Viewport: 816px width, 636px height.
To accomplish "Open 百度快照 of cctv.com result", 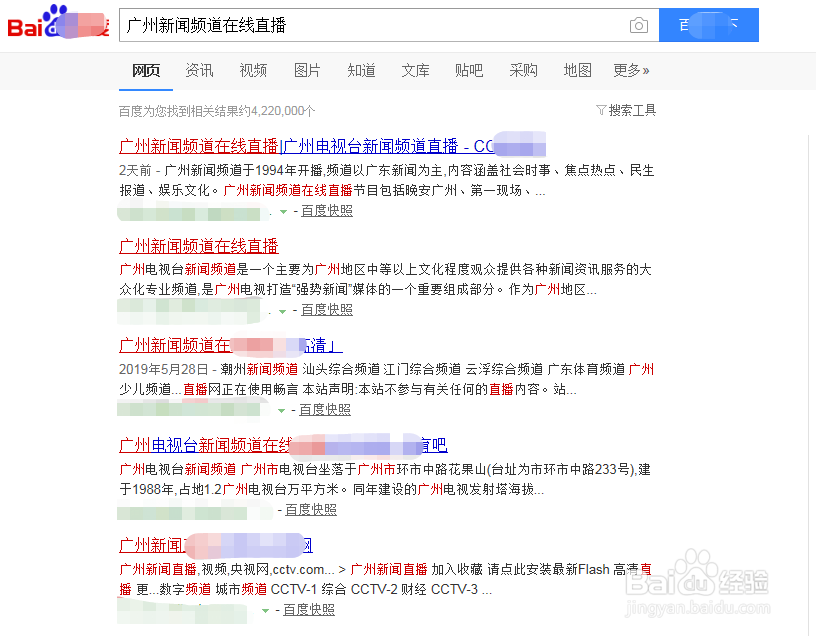I will click(309, 609).
